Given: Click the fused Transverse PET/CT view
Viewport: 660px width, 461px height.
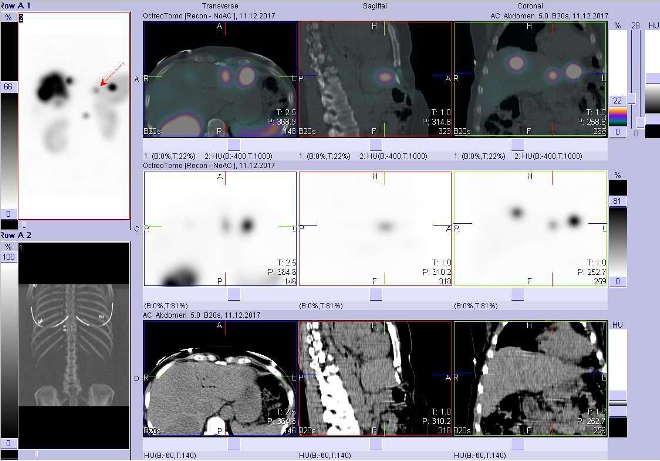Looking at the screenshot, I should (220, 80).
